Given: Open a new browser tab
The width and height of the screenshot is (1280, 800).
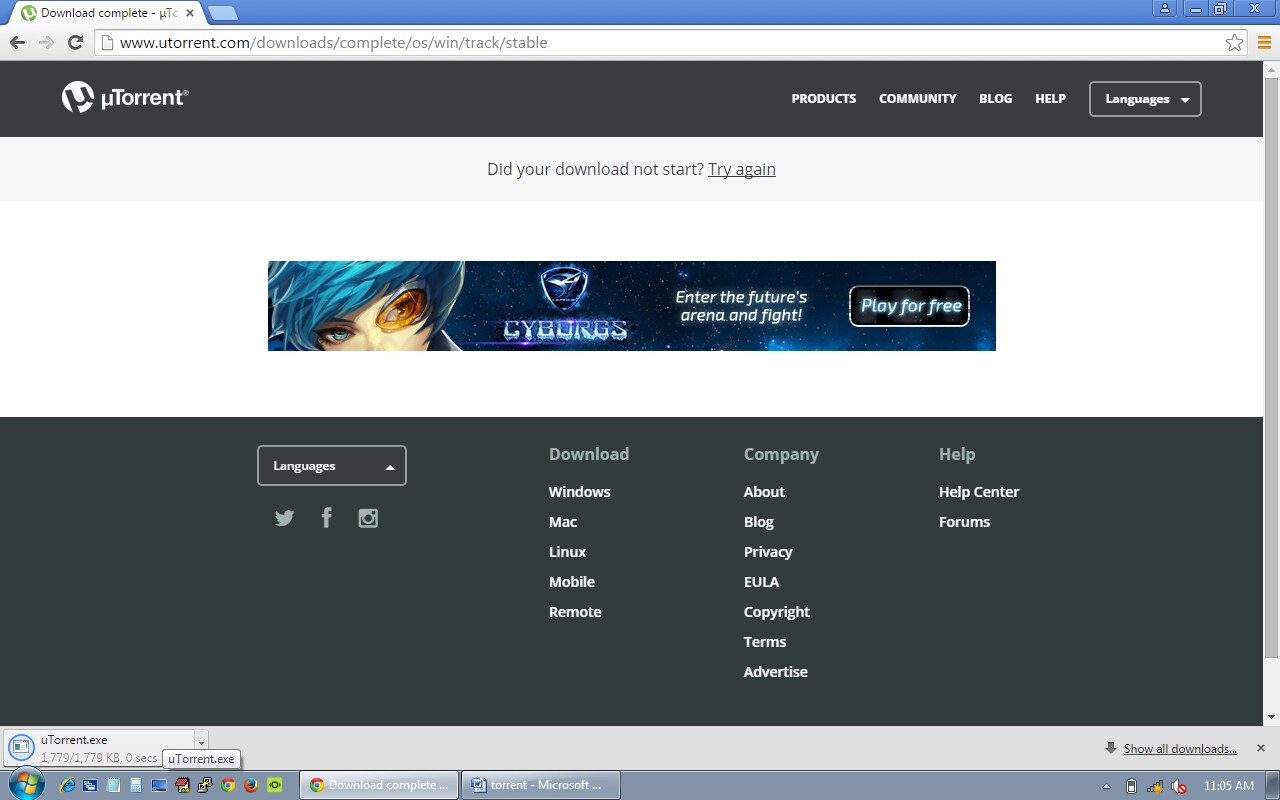Looking at the screenshot, I should 222,13.
